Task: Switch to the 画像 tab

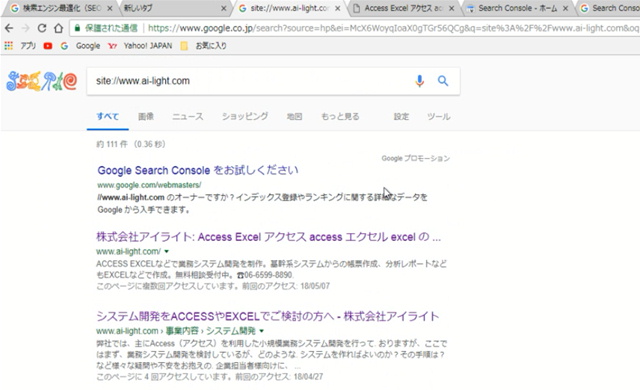Action: coord(146,117)
